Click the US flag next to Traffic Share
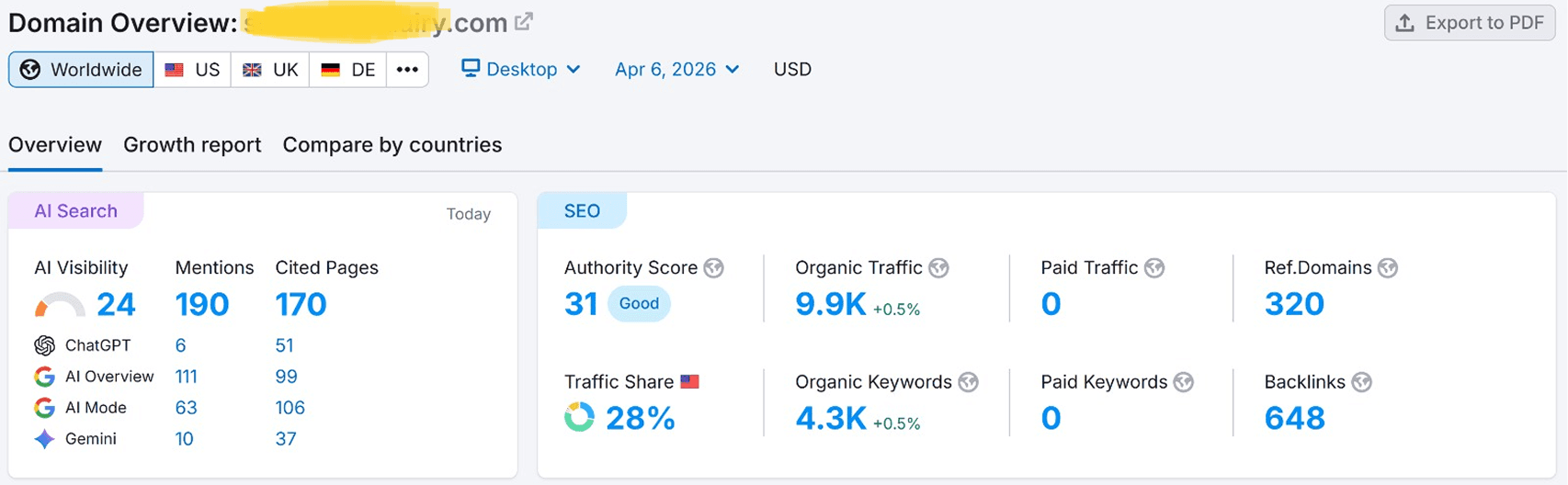The width and height of the screenshot is (1568, 485). [x=689, y=382]
